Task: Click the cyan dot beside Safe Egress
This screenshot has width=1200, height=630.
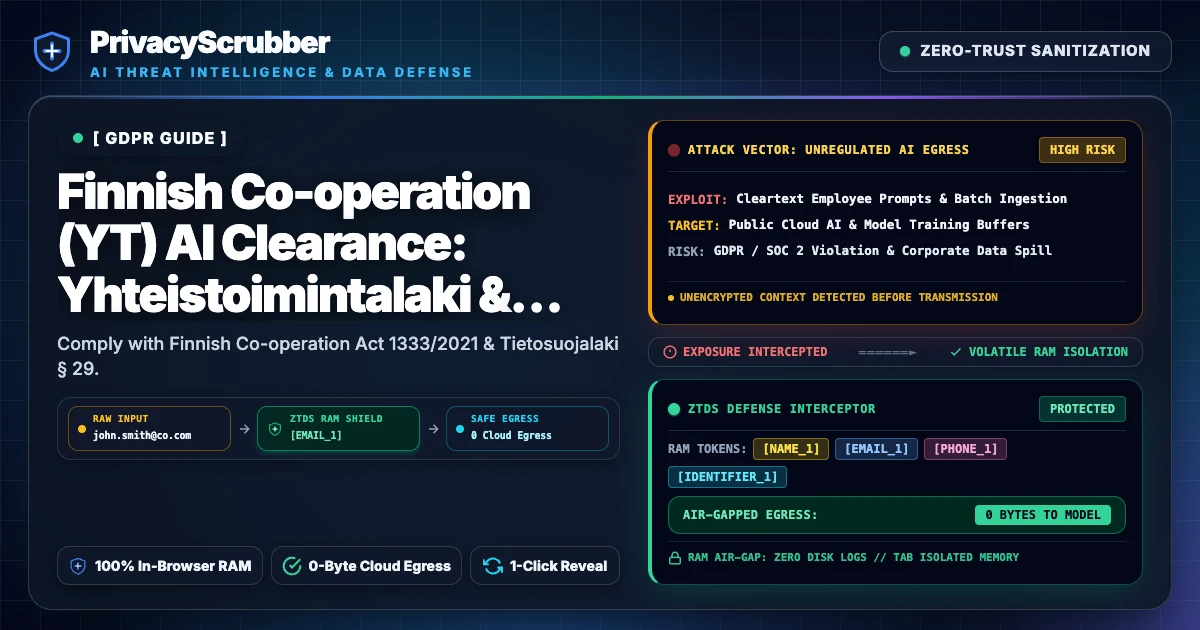Action: pos(459,428)
